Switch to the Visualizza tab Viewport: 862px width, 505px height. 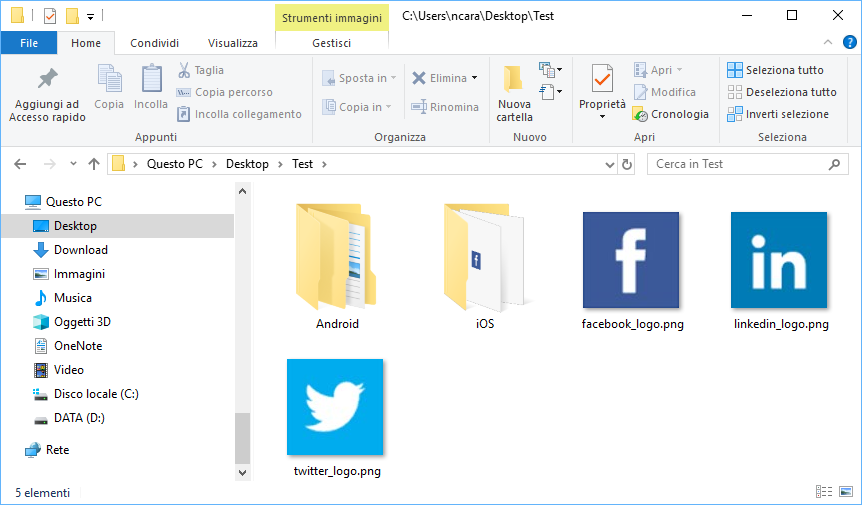[x=233, y=43]
